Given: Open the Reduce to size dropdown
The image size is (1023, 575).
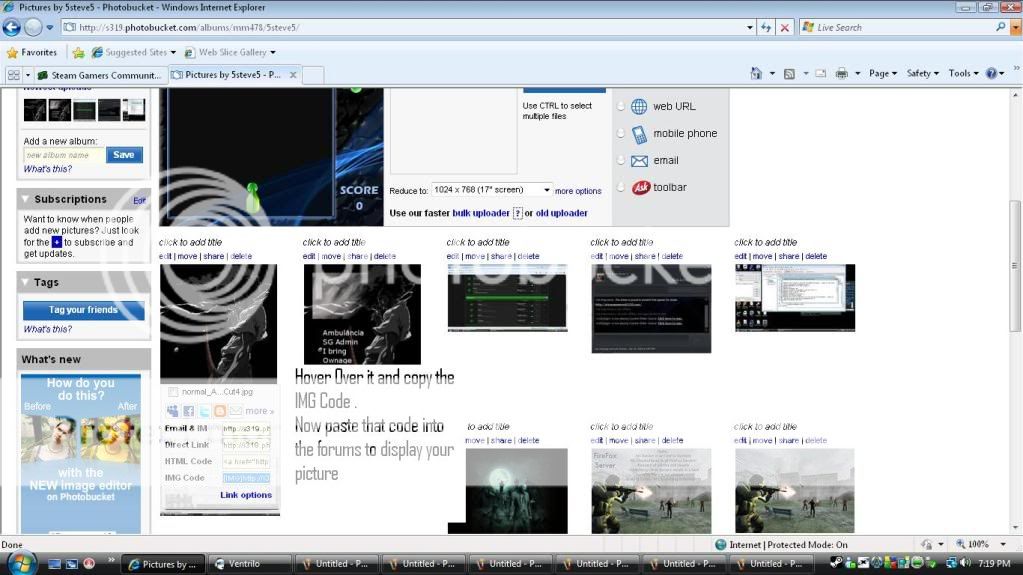Looking at the screenshot, I should pyautogui.click(x=492, y=190).
